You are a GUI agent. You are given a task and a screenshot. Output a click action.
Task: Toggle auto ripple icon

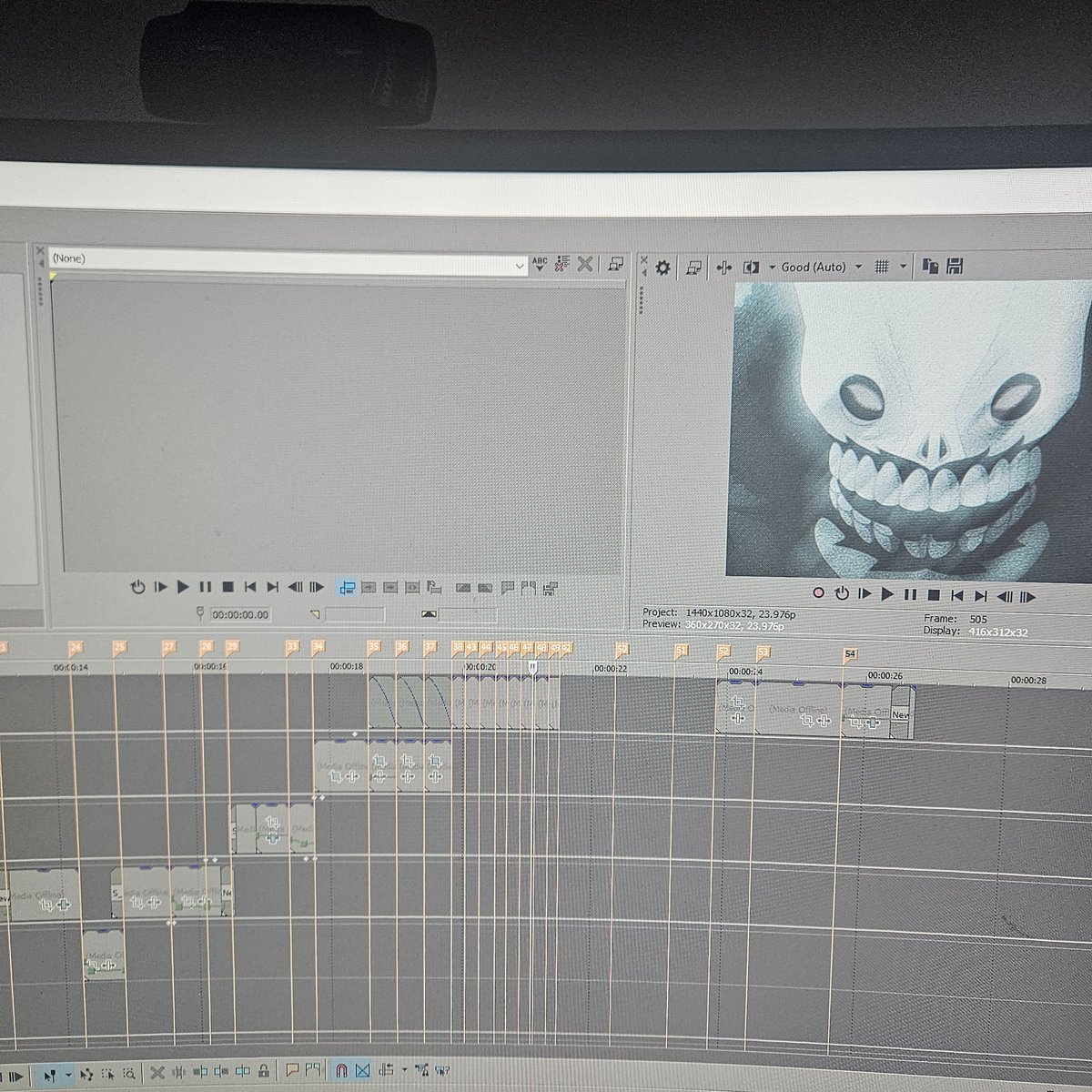tap(386, 1070)
